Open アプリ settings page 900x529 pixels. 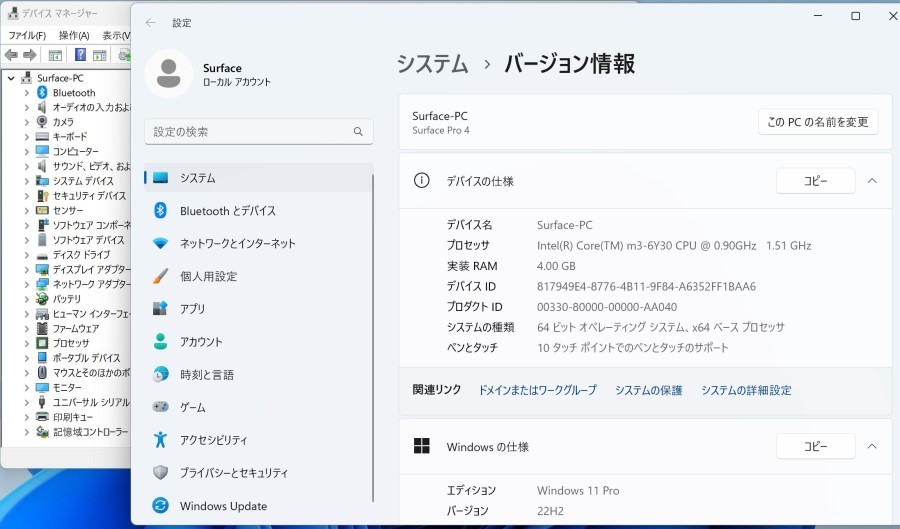(258, 309)
